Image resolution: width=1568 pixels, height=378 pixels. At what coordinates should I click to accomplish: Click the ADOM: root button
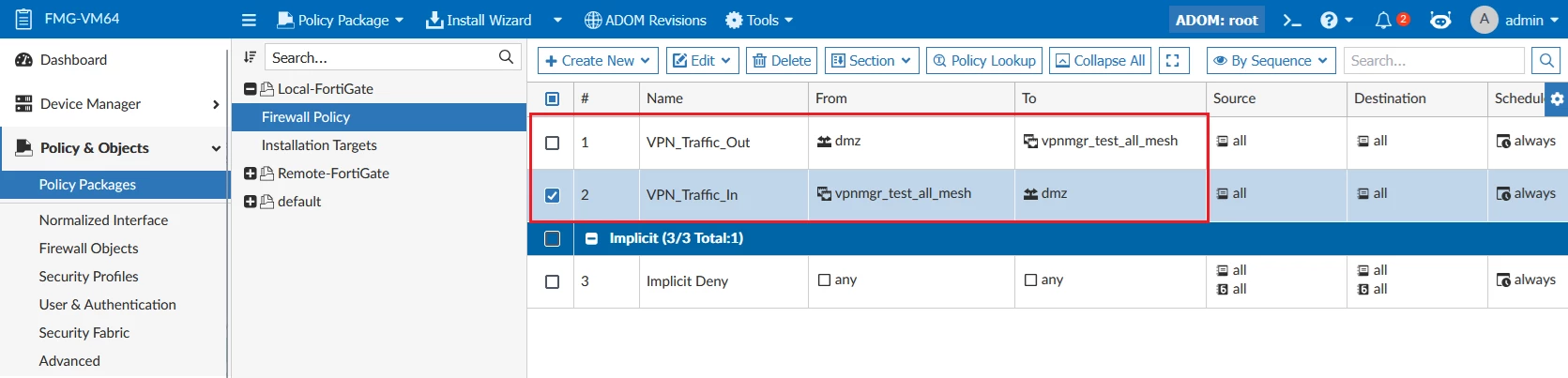tap(1216, 20)
